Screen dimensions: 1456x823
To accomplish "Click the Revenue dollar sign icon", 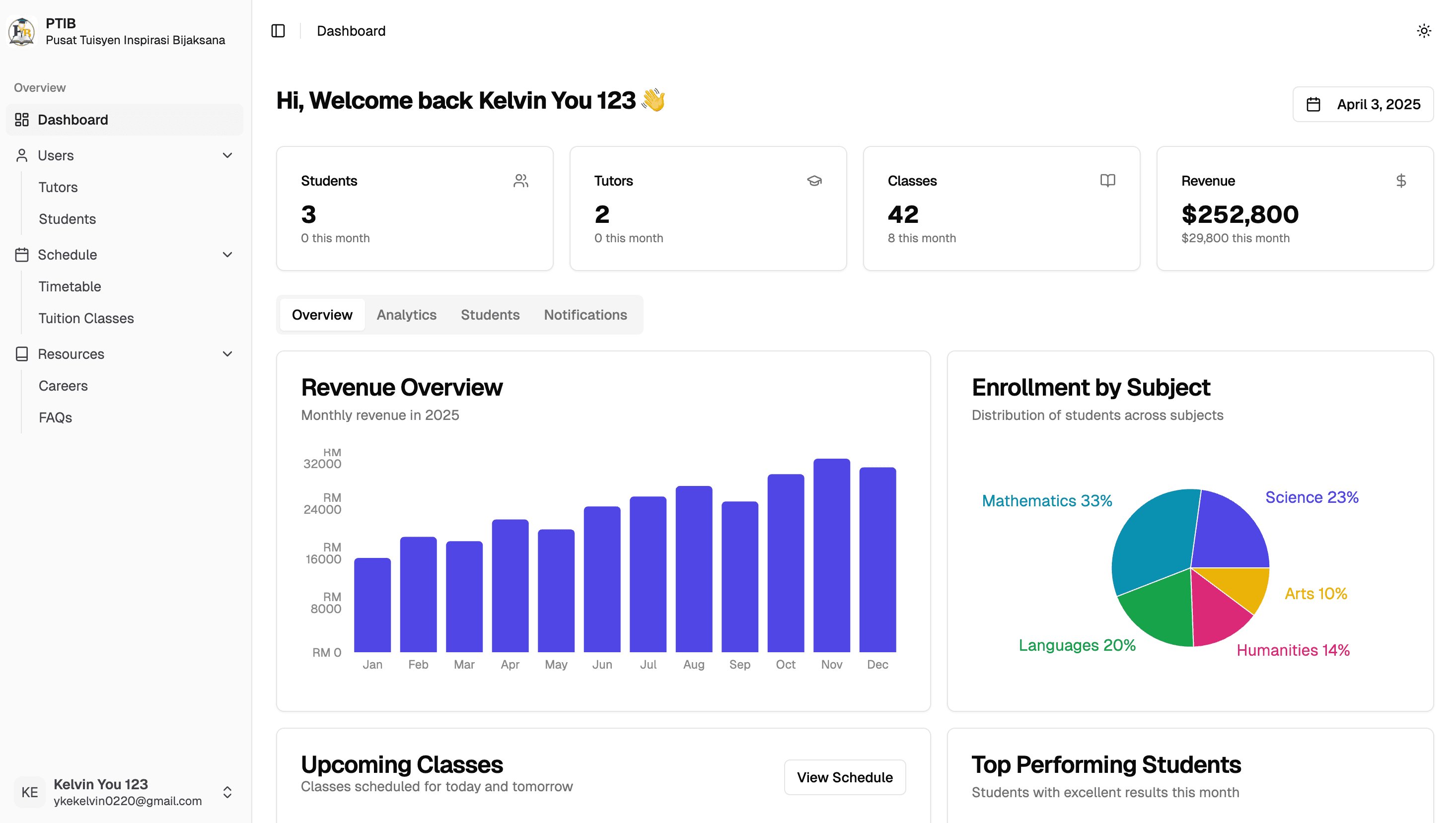I will point(1400,181).
